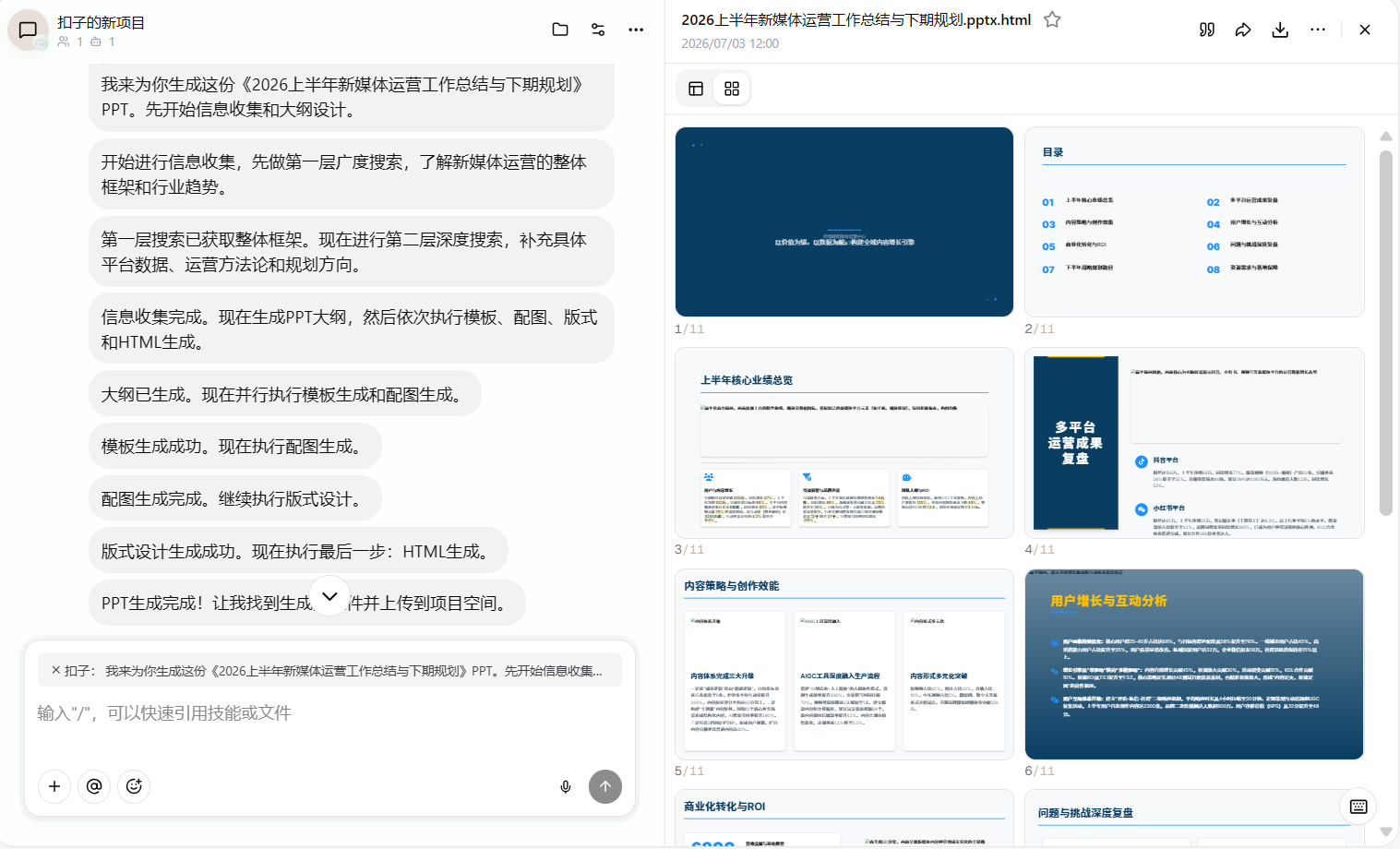This screenshot has width=1400, height=849.
Task: Open the keyboard shortcut floating button
Action: (1358, 807)
